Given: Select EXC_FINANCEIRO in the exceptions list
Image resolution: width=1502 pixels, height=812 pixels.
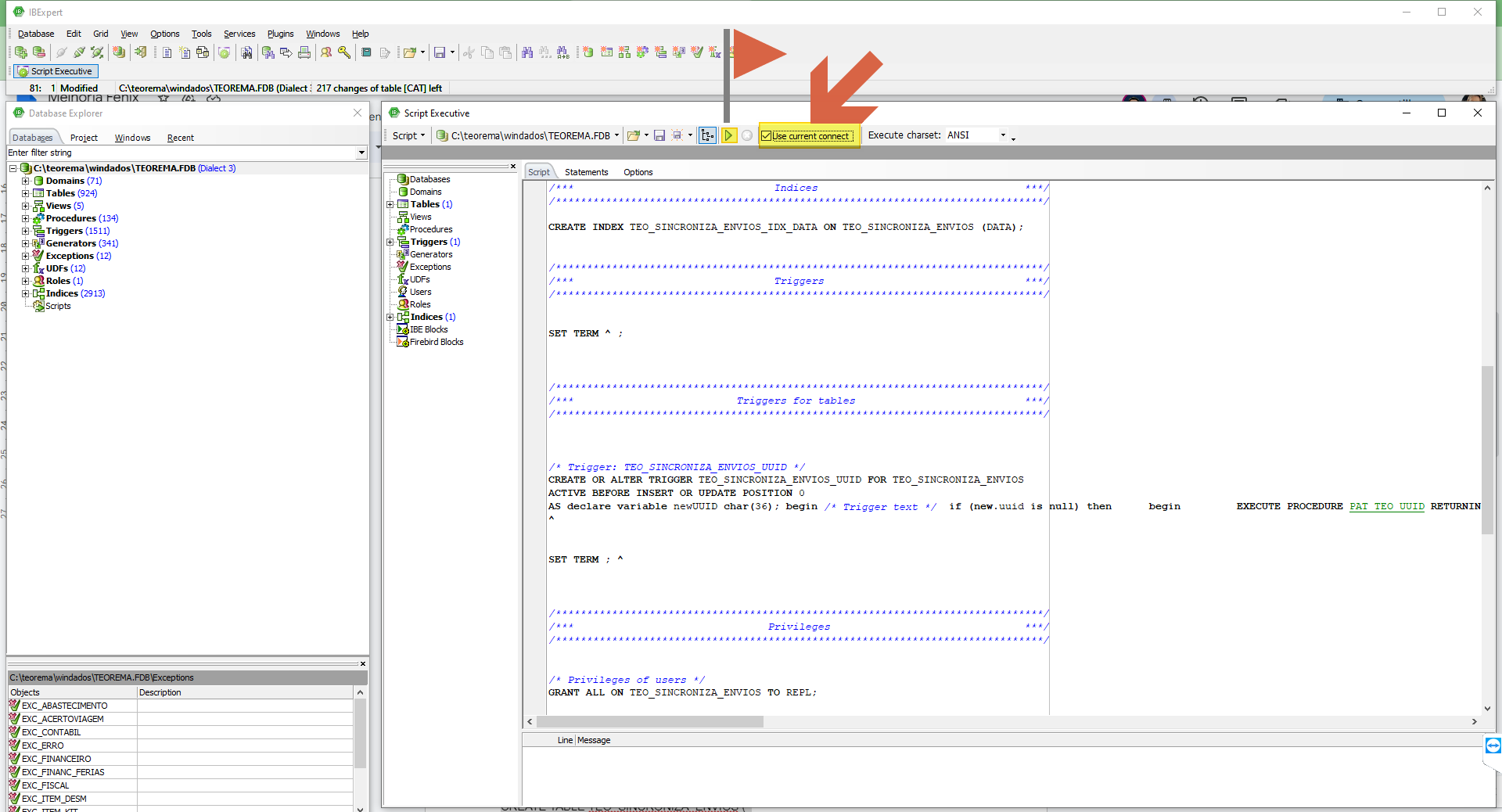Looking at the screenshot, I should (x=56, y=759).
